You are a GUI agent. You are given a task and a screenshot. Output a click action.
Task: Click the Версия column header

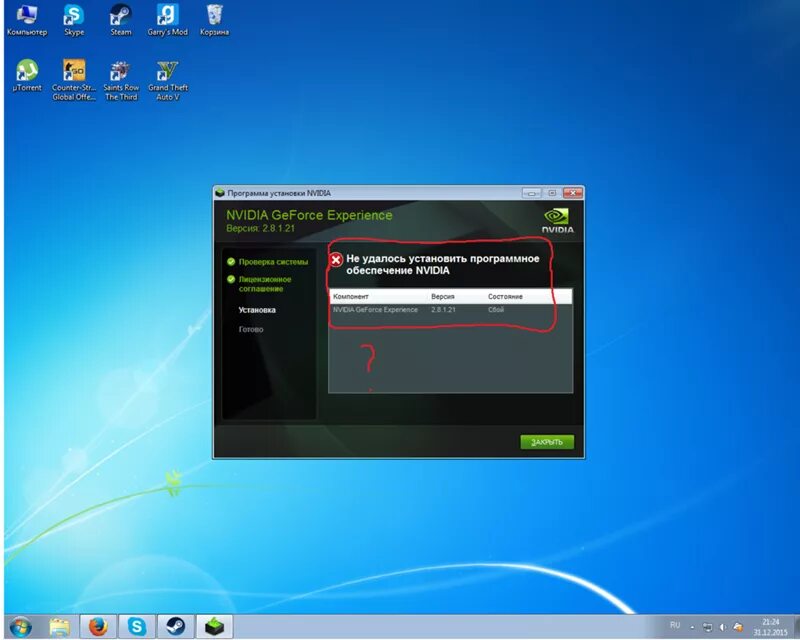pyautogui.click(x=442, y=297)
